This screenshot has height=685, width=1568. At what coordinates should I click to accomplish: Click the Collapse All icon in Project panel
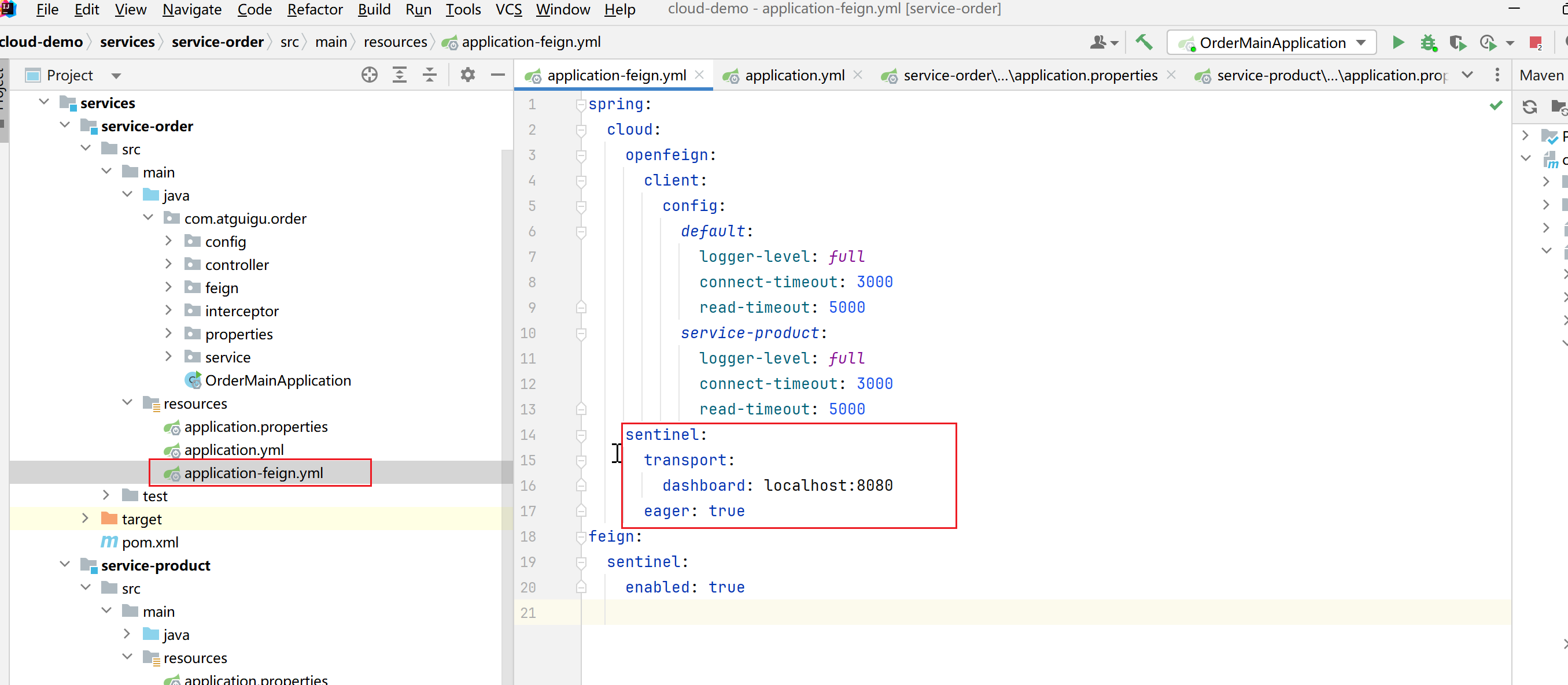(x=430, y=75)
